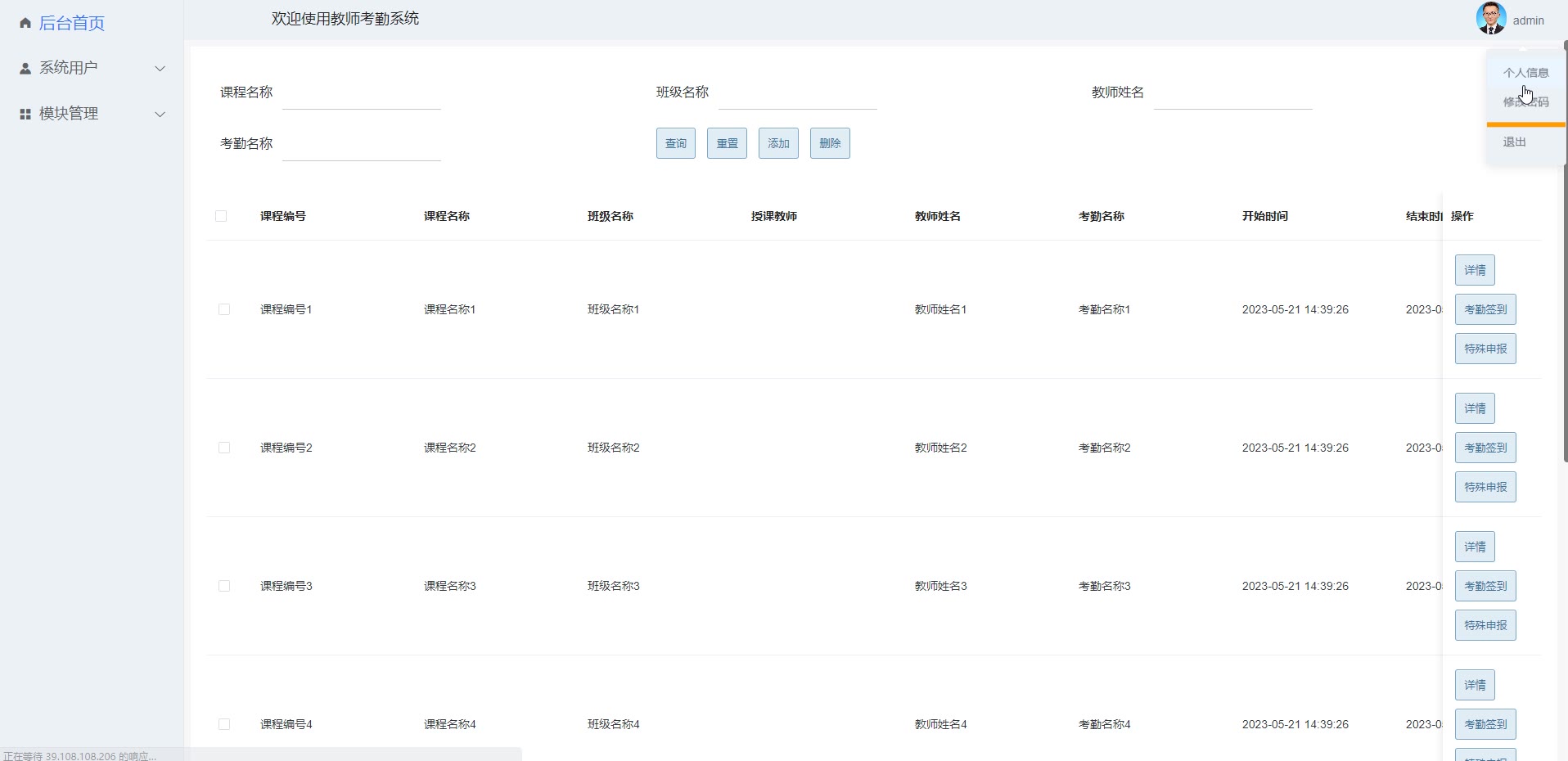
Task: Click 考勤签到 for the 课程编号2 row
Action: point(1486,448)
